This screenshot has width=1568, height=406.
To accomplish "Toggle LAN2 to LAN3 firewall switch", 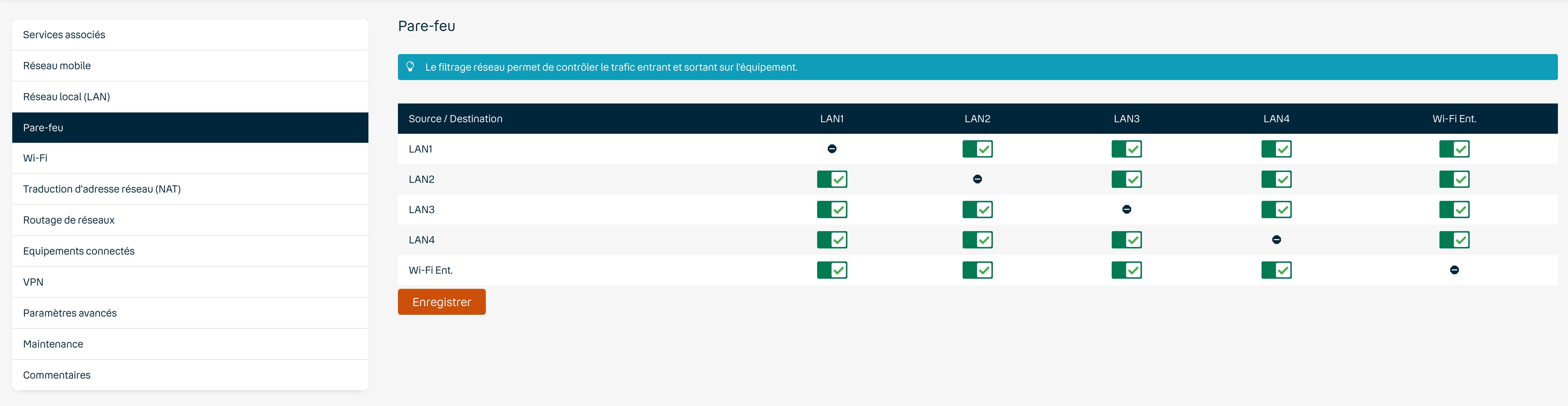I will pyautogui.click(x=1126, y=179).
